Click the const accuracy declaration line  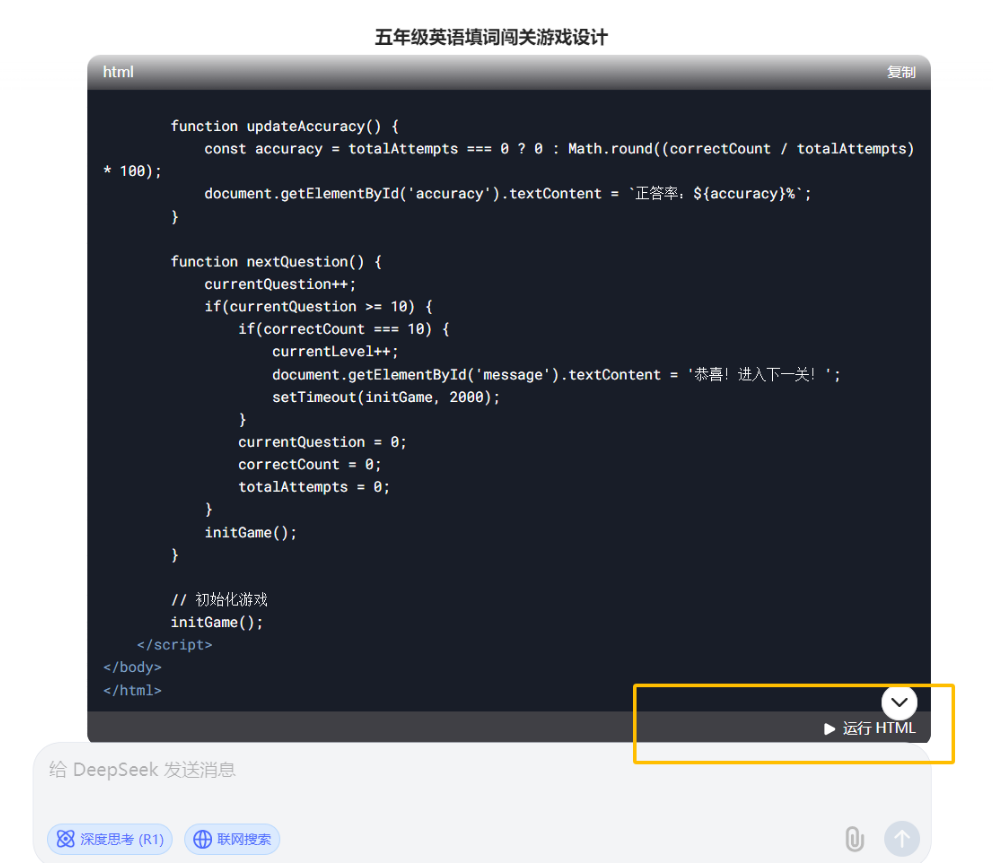coord(509,160)
